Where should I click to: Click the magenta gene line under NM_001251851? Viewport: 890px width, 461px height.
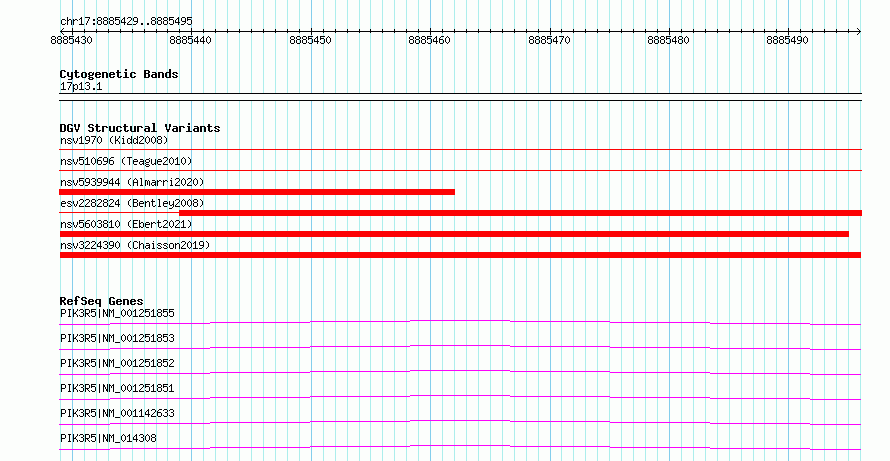(460, 396)
